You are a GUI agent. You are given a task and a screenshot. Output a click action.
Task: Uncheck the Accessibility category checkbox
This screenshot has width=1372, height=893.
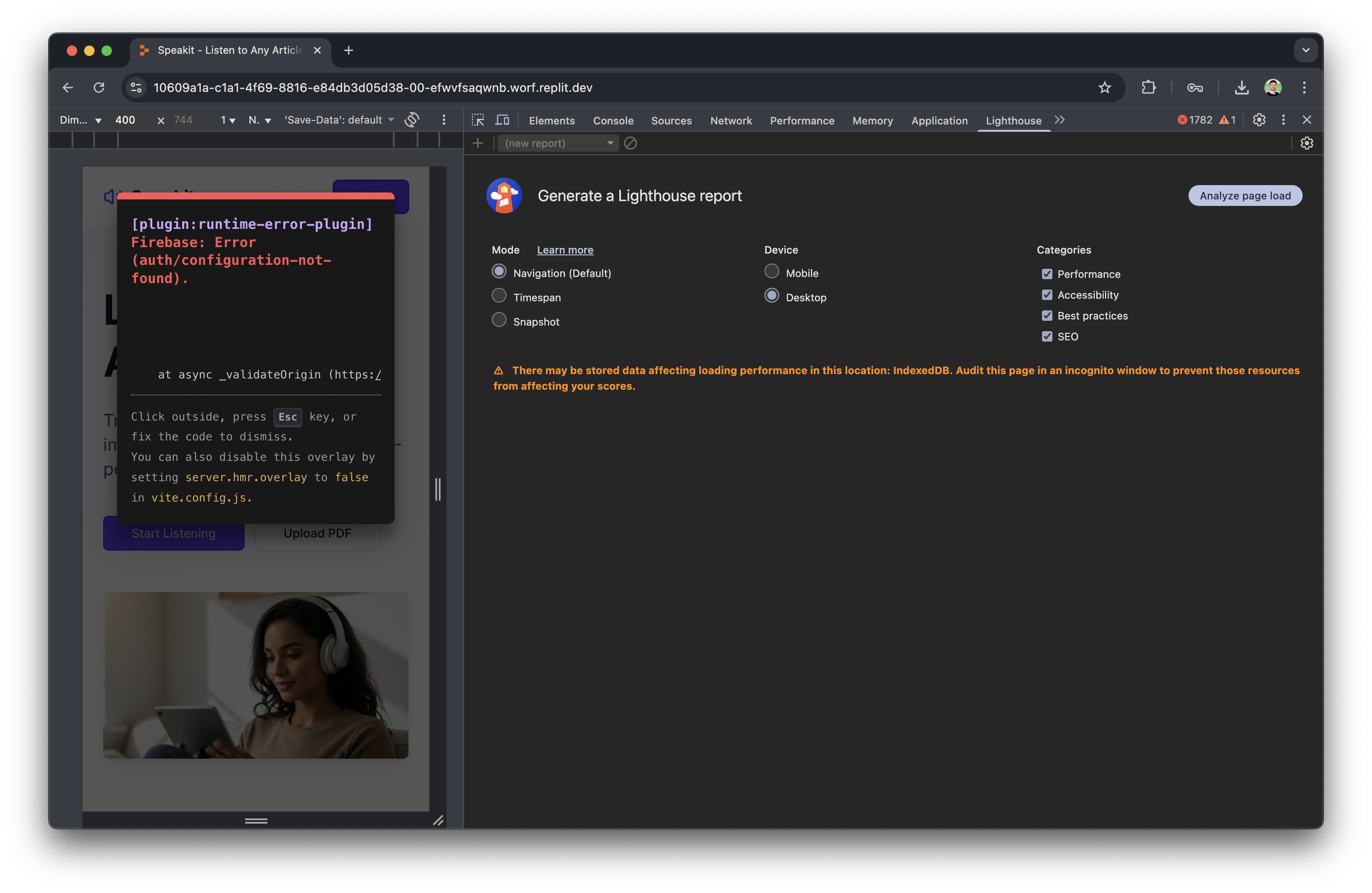(1047, 295)
